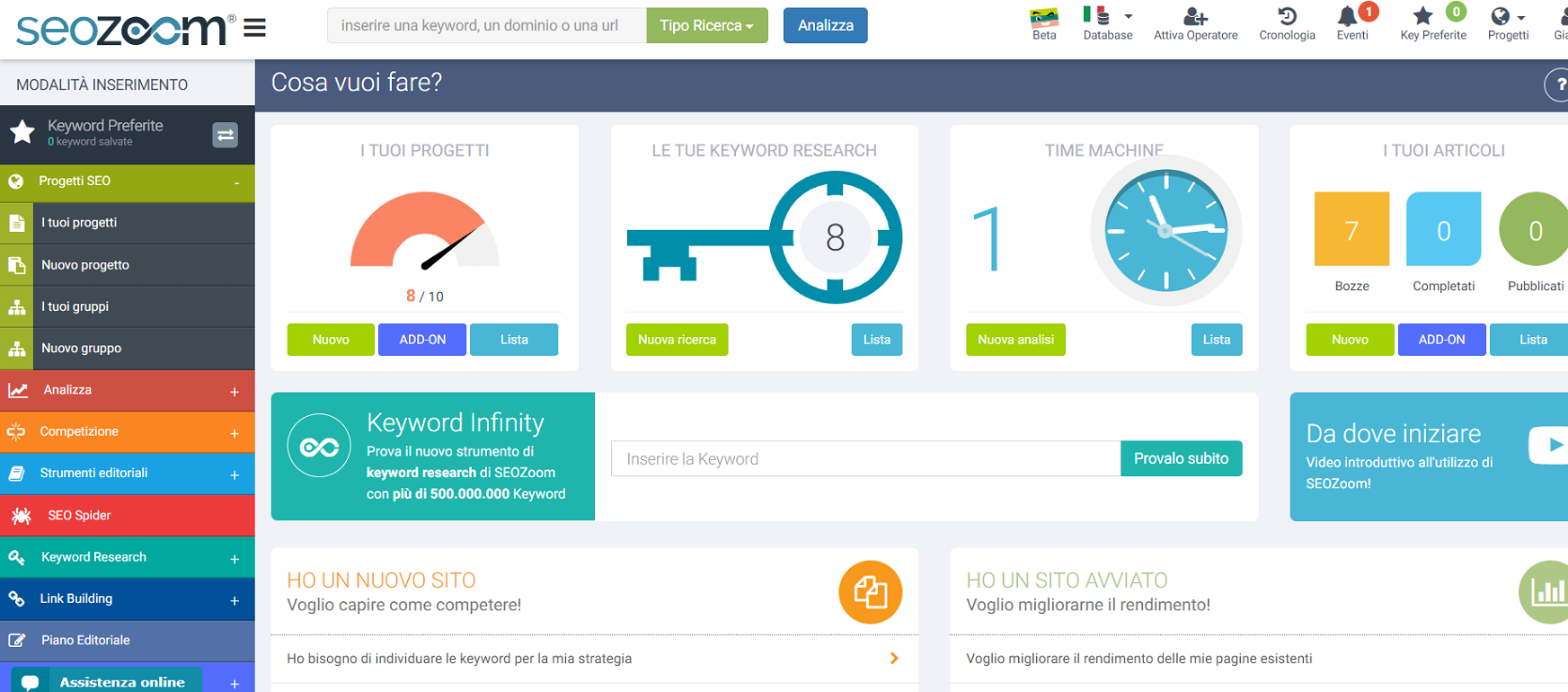Click Lista in Keyword Research card
Image resolution: width=1568 pixels, height=692 pixels.
[877, 340]
